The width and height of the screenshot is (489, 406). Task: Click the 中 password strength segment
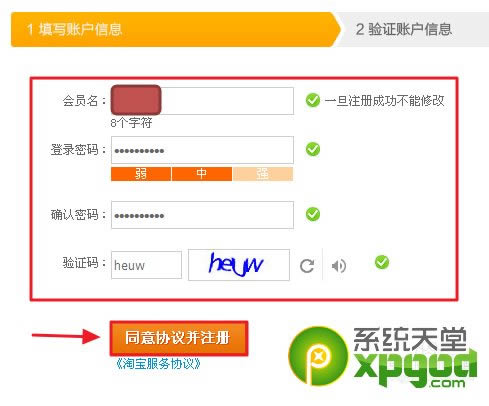pyautogui.click(x=202, y=174)
